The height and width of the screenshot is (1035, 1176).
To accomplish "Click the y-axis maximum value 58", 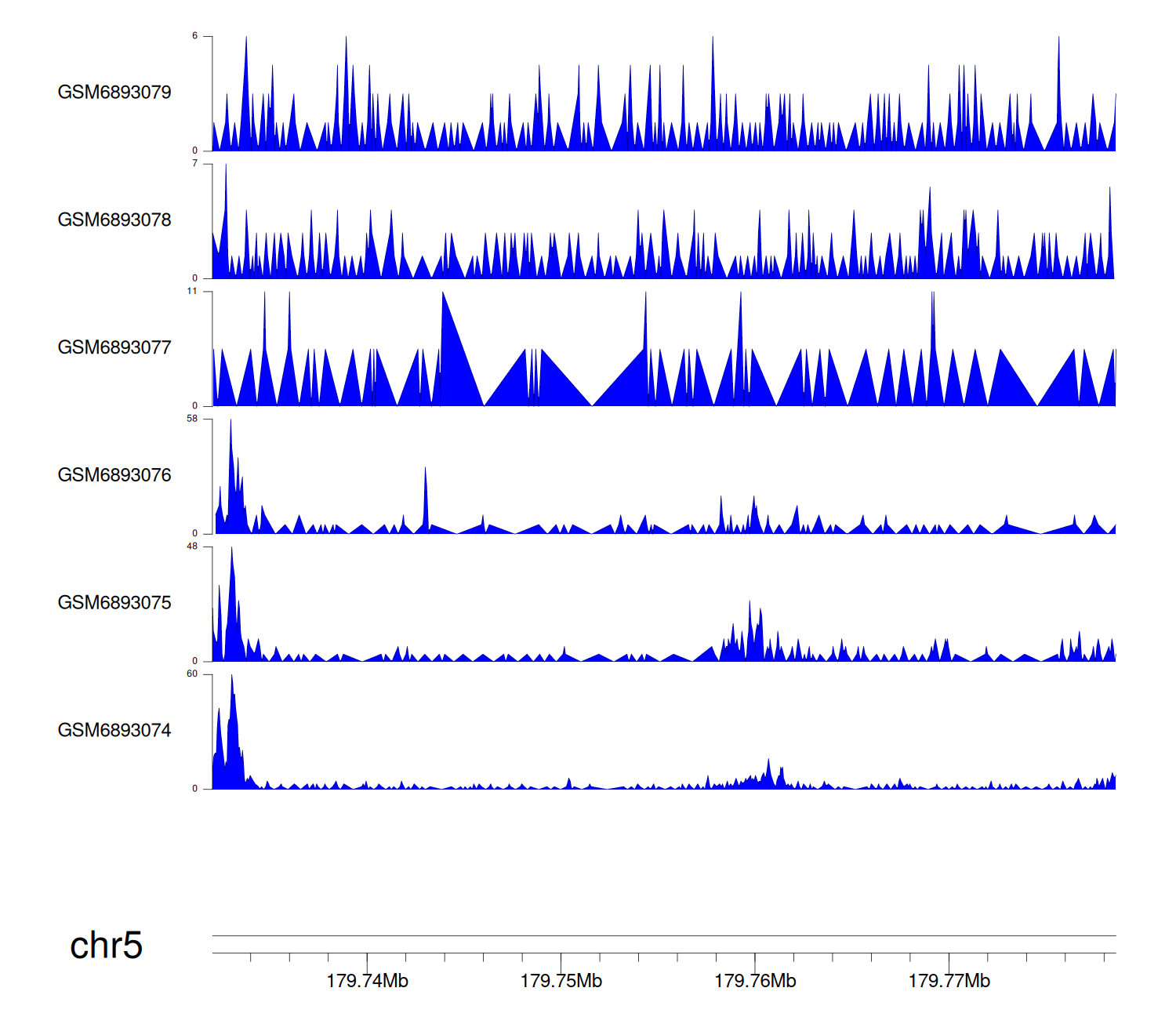I will click(x=192, y=419).
